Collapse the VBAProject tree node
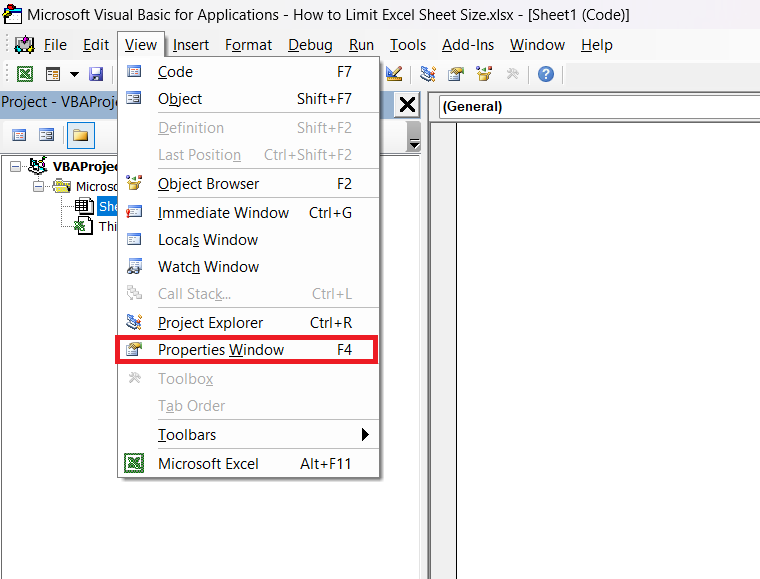 16,167
